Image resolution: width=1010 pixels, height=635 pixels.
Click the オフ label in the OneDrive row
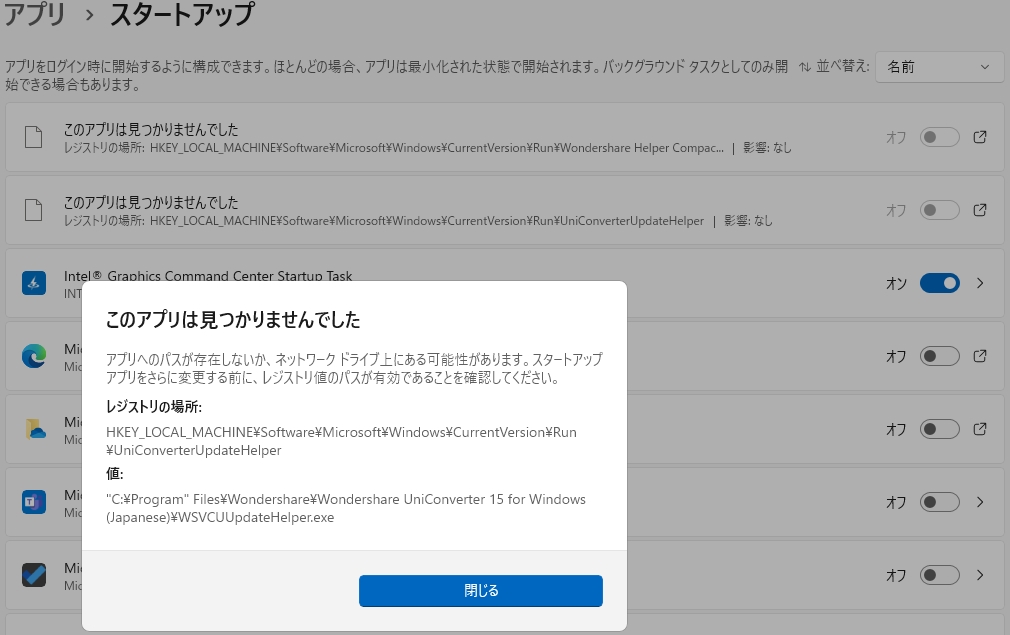[896, 429]
